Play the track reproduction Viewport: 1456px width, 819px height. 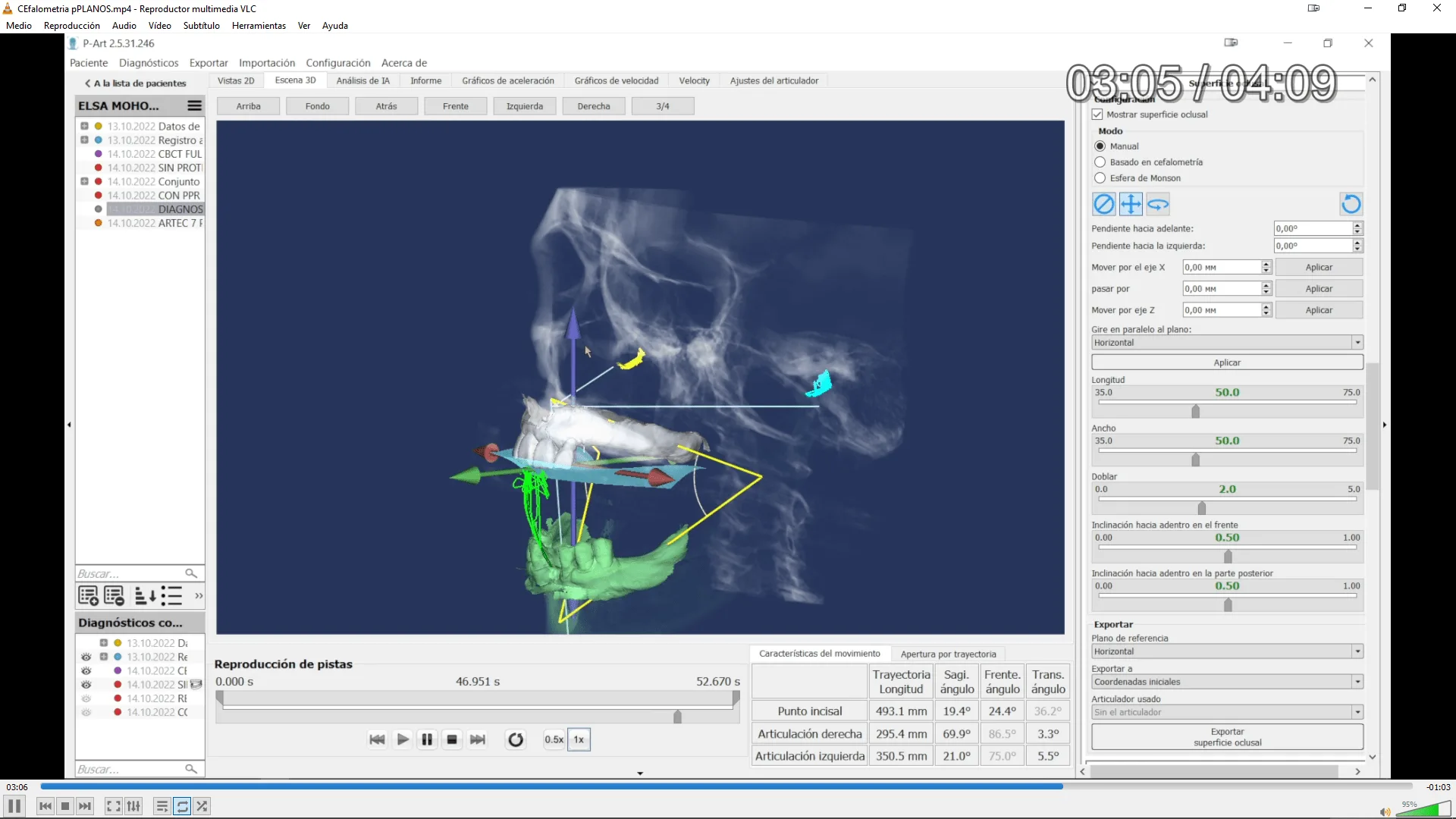point(403,739)
